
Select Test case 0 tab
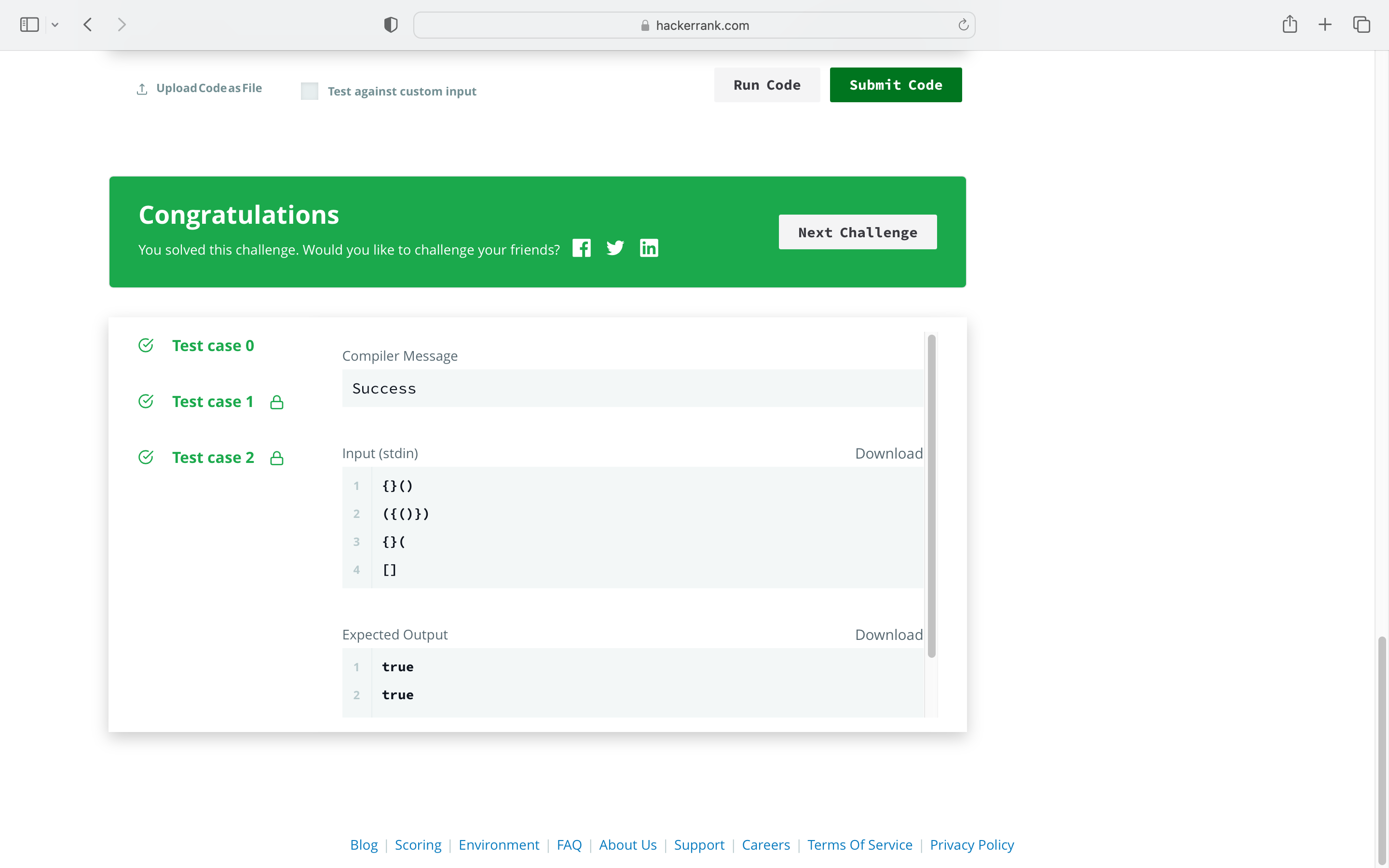[x=212, y=346]
